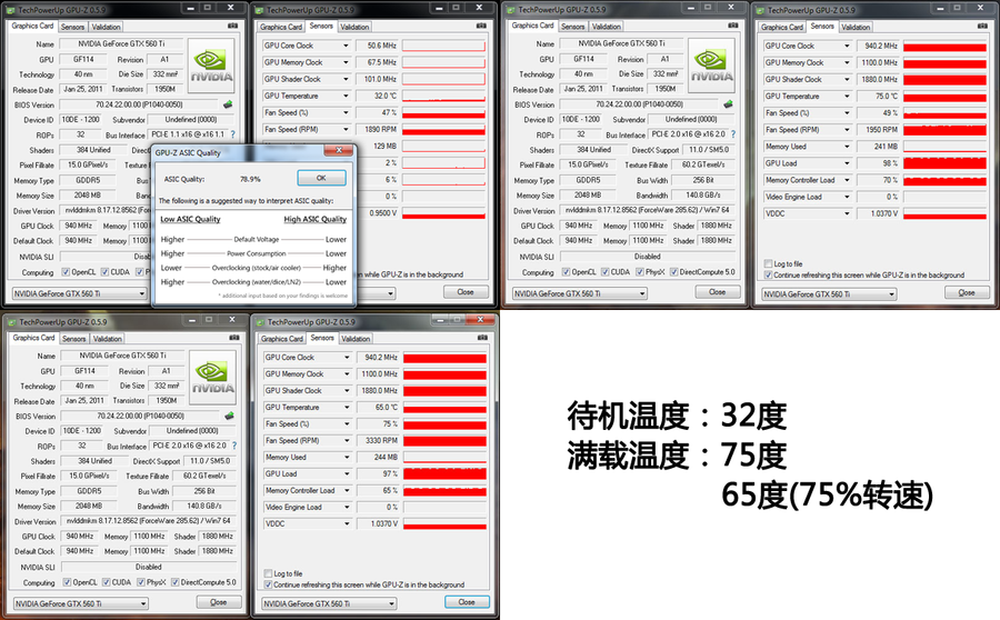
Task: Switch to Graphics Card tab in 65.0 °C Sensors window
Action: (282, 338)
